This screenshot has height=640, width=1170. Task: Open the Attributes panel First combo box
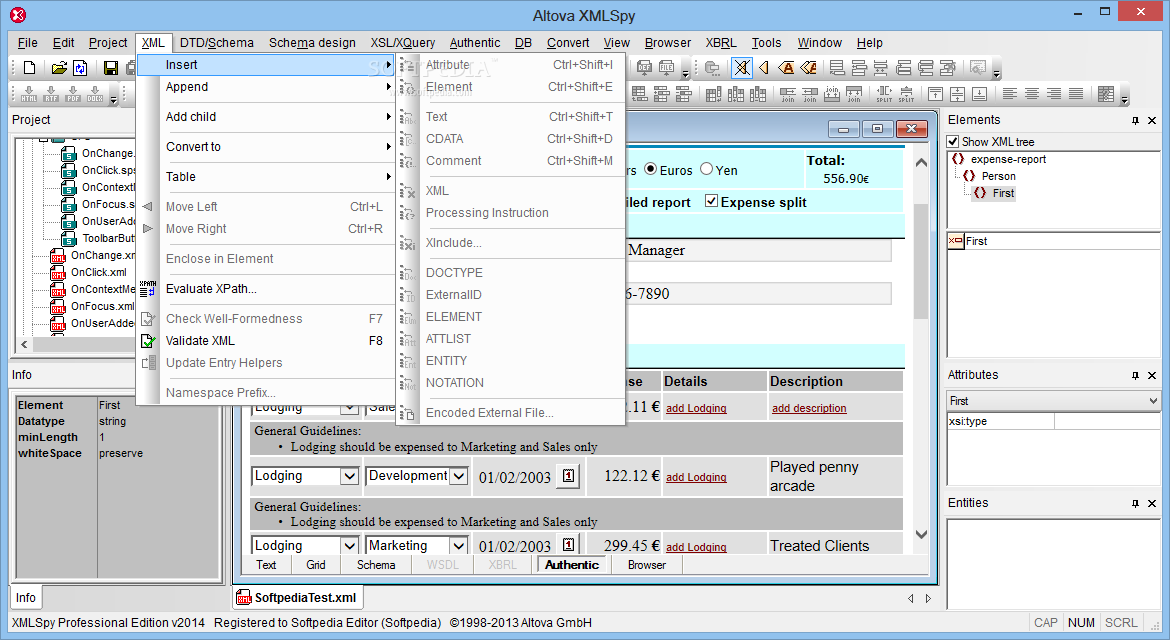(1053, 401)
